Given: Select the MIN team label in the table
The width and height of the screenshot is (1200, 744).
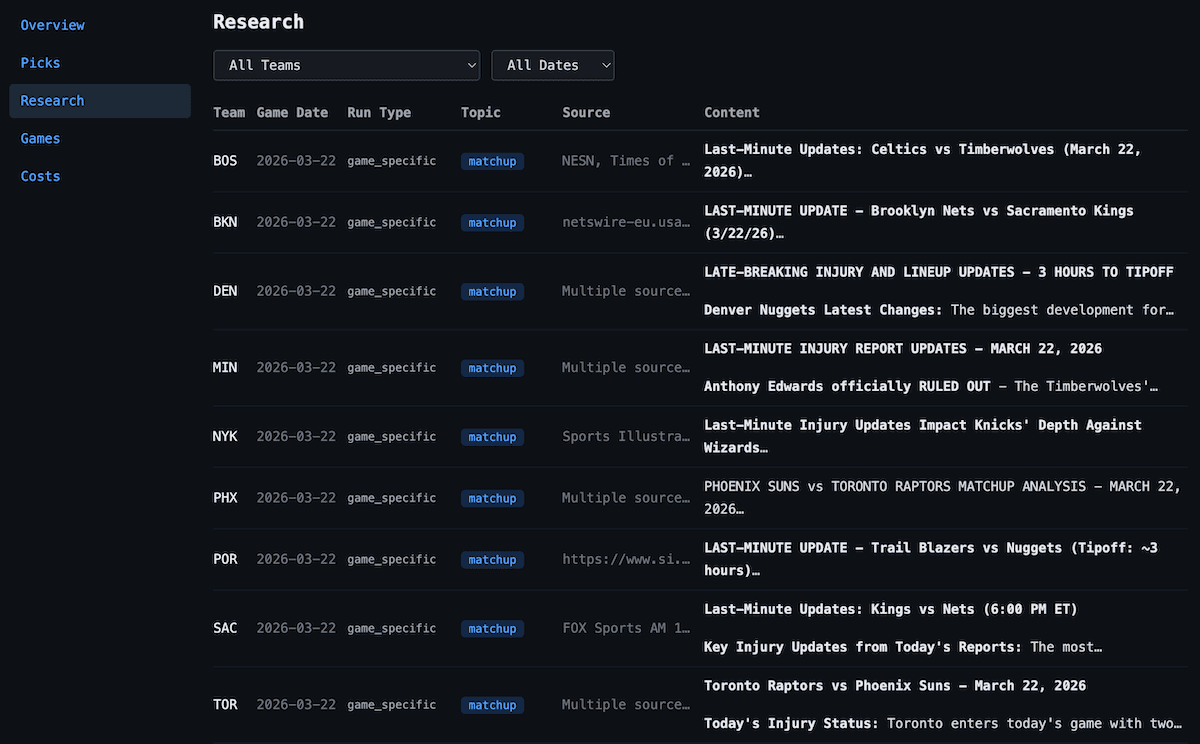Looking at the screenshot, I should (225, 367).
